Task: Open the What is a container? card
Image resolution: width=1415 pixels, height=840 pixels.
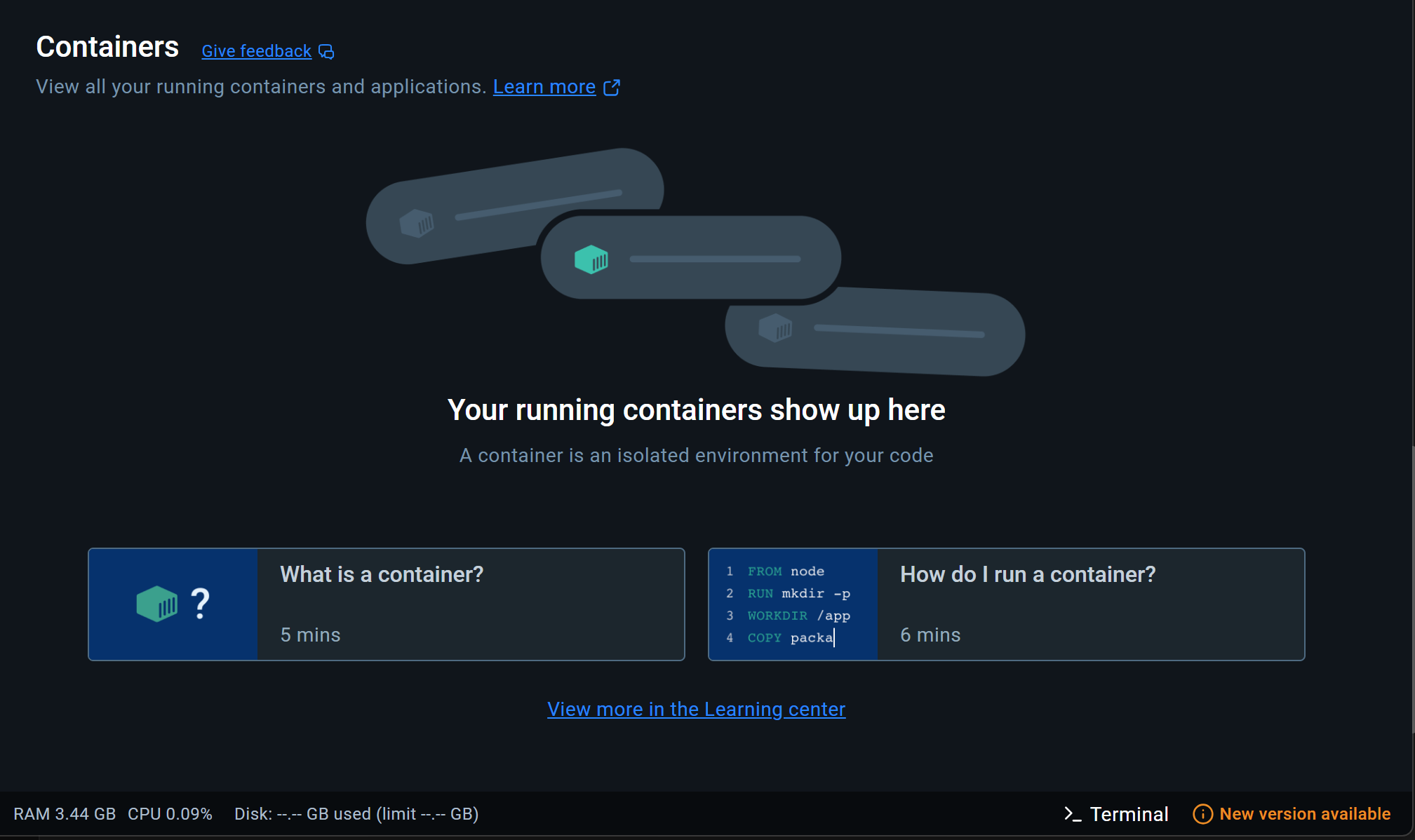Action: pos(470,604)
